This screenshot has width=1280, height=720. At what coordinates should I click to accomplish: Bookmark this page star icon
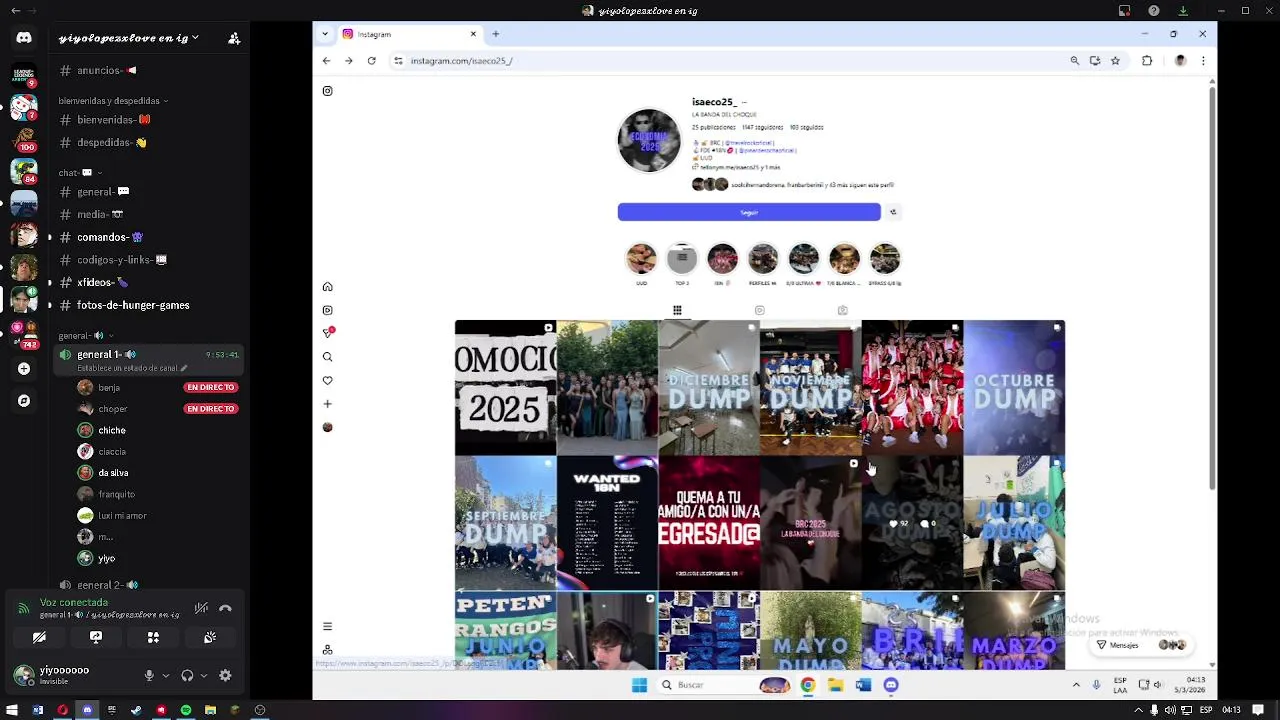(1115, 61)
